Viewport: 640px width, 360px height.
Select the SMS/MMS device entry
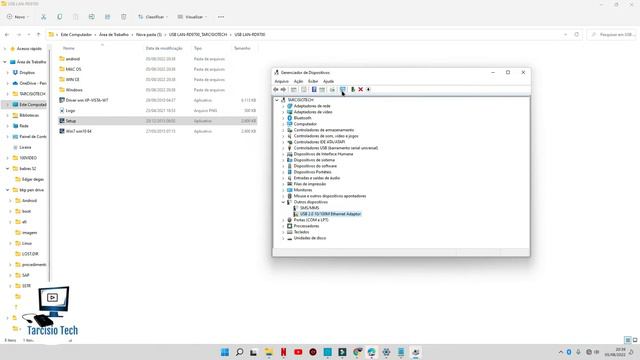point(309,208)
